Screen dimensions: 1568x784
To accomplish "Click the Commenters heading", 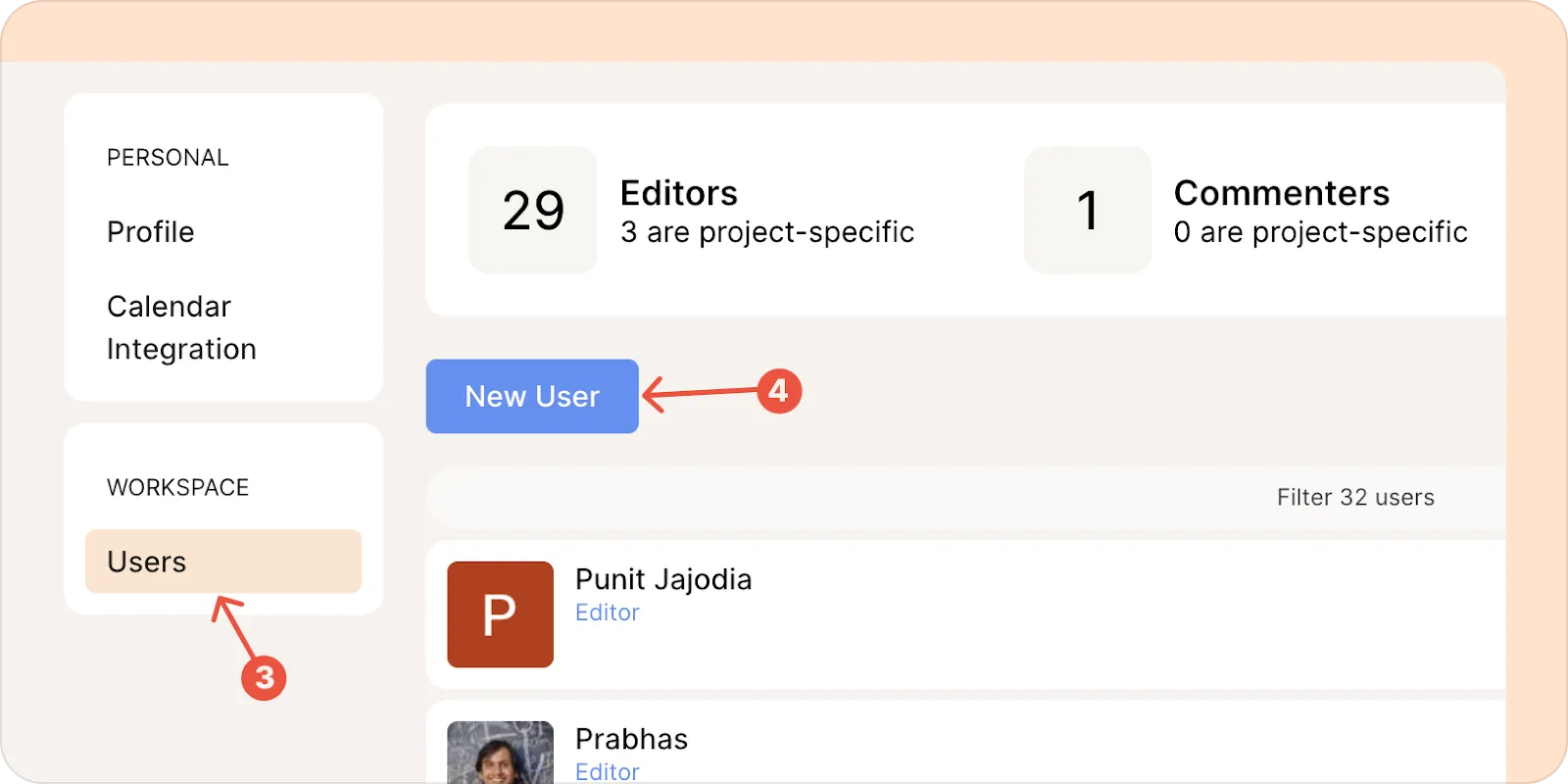I will click(1282, 193).
